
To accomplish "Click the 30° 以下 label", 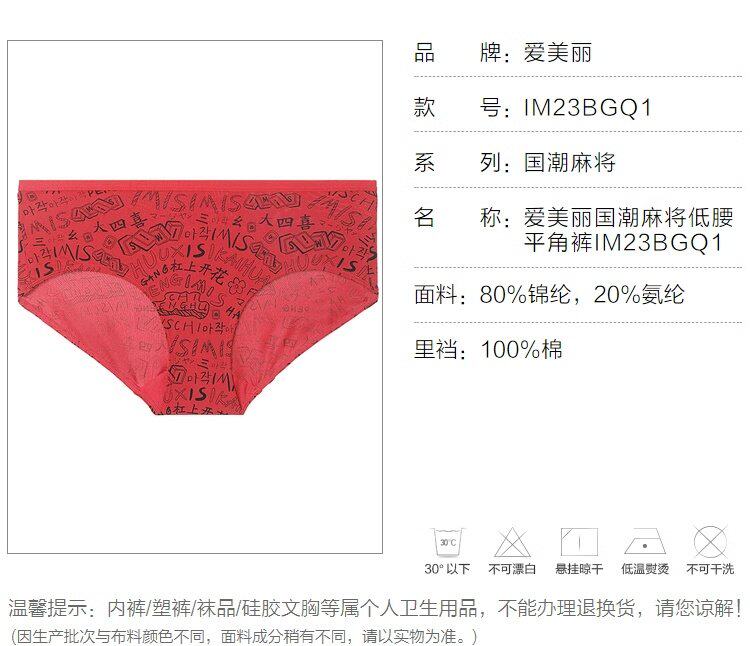I will (447, 569).
